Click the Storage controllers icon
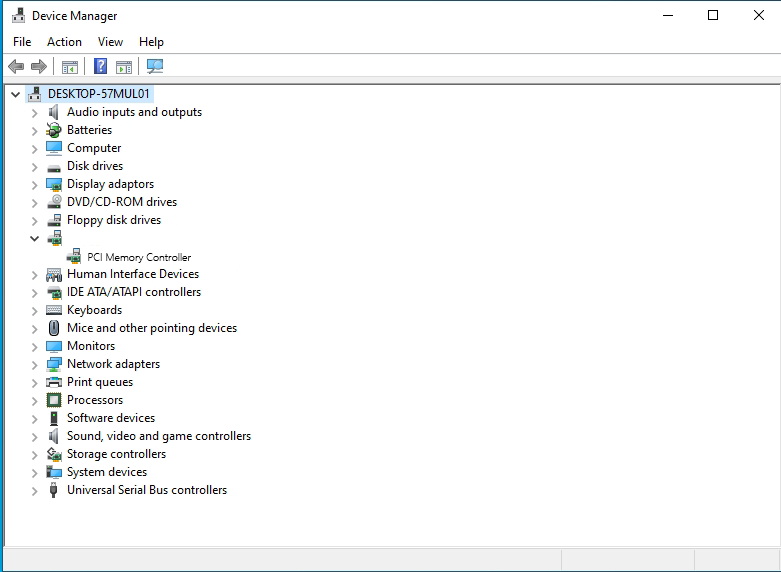The image size is (781, 572). [54, 454]
